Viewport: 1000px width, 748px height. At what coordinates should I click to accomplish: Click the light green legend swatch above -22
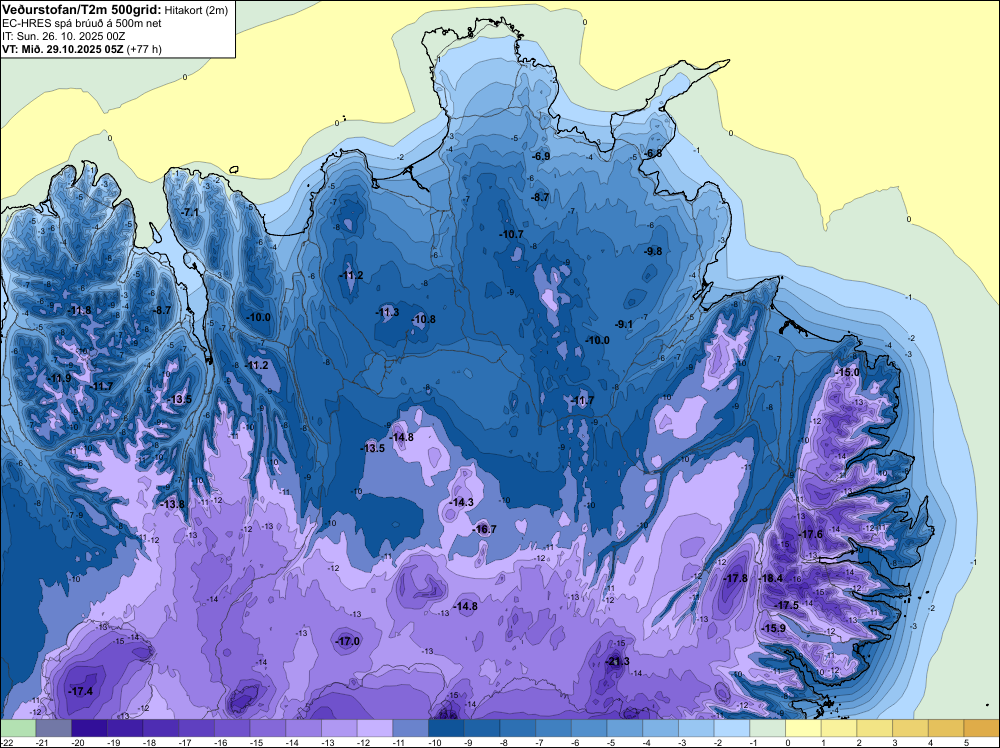[18, 728]
